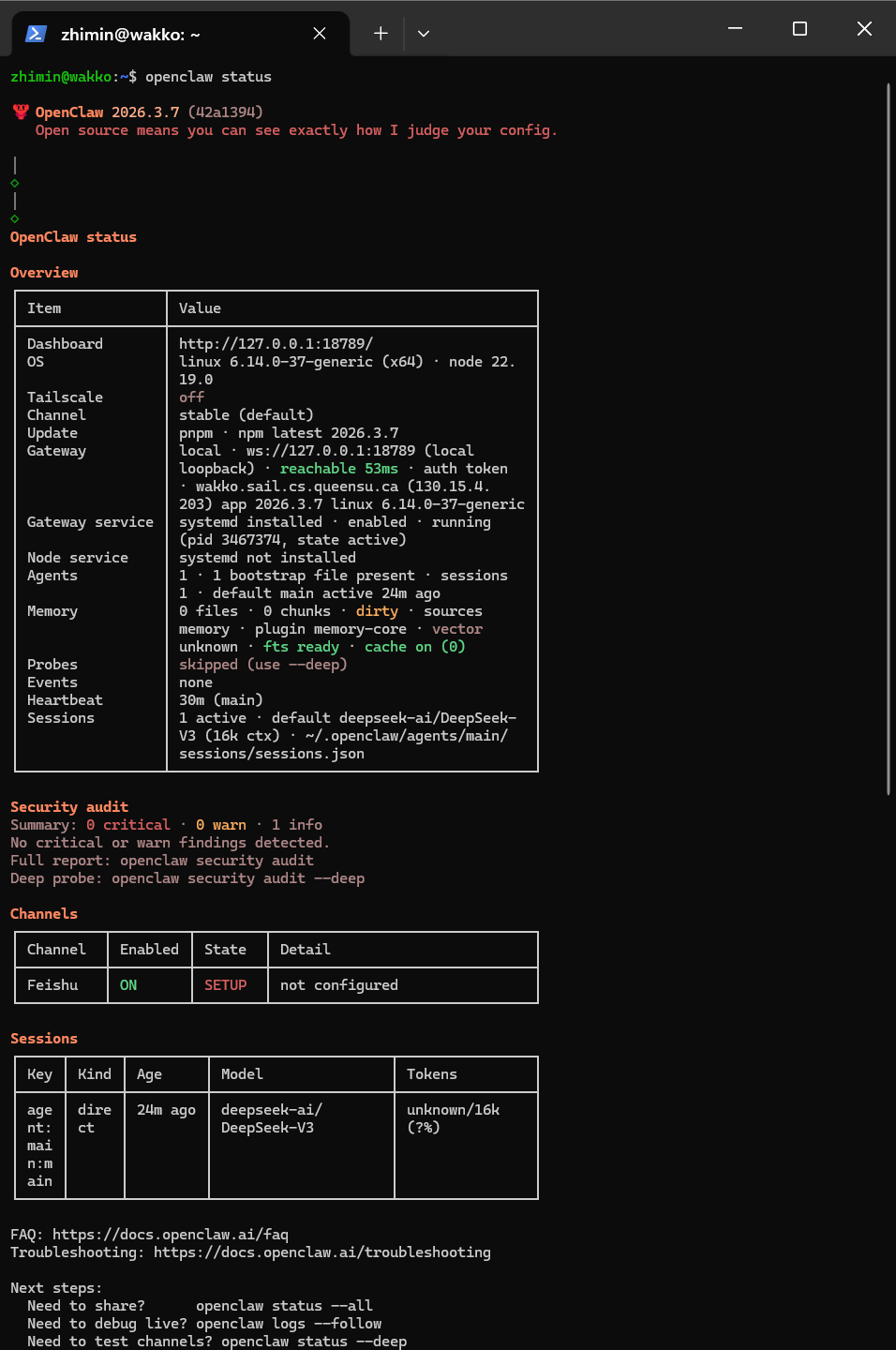Viewport: 896px width, 1350px height.
Task: Click the 'reachable 53ms' gateway latency indicator
Action: click(337, 468)
